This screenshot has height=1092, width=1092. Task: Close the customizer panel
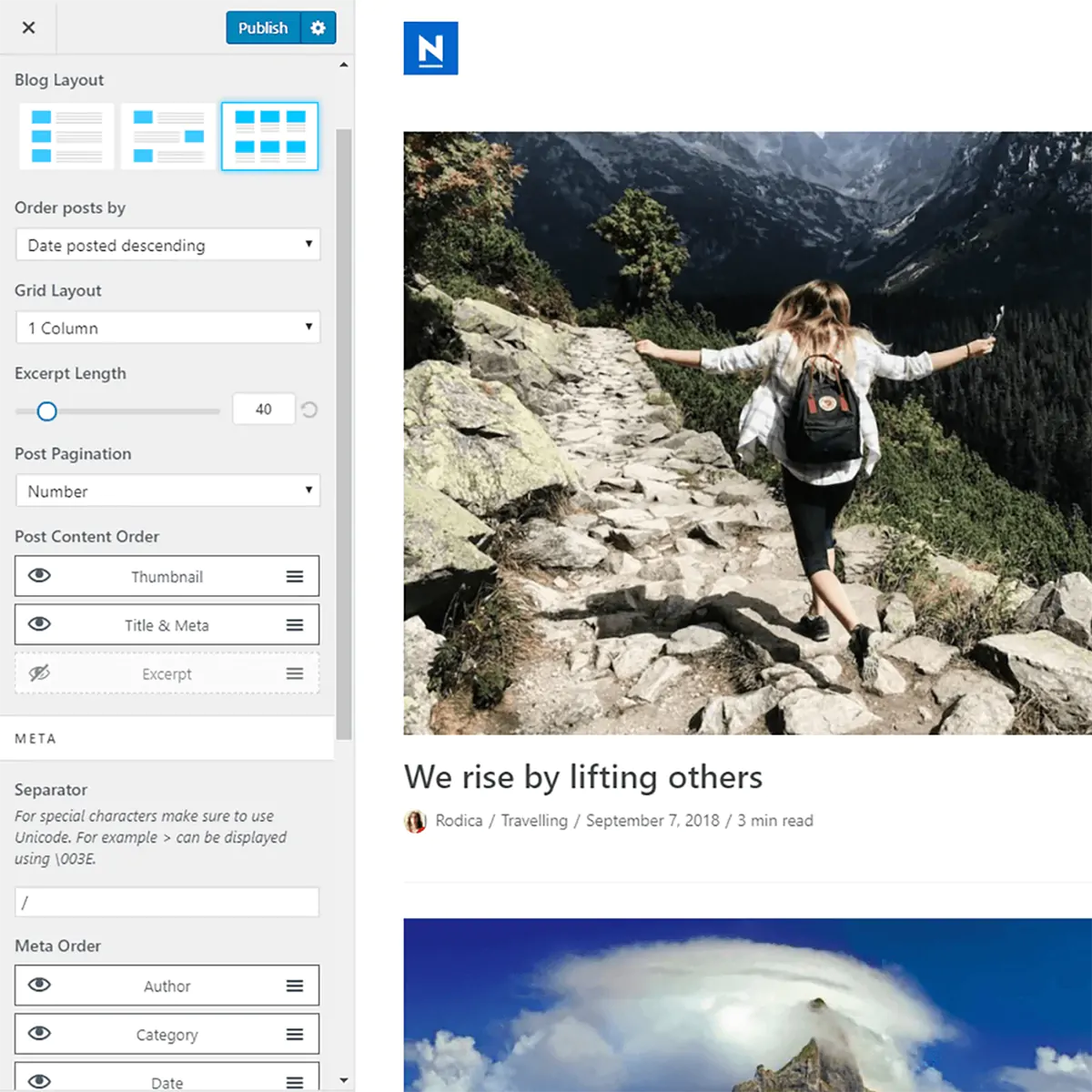[x=28, y=27]
